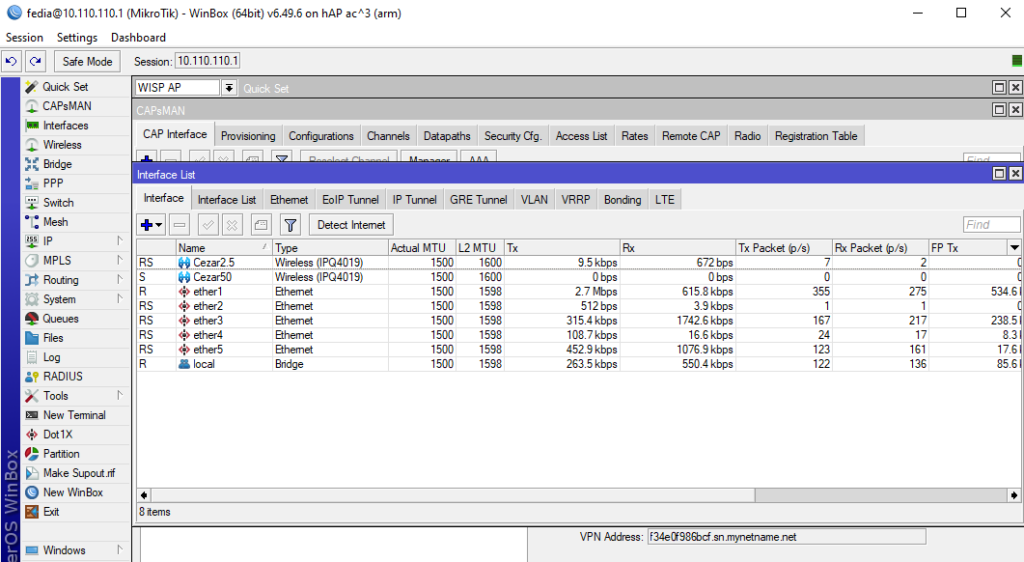
Task: Open Provisioning tab in CAPsMAN window
Action: 248,136
